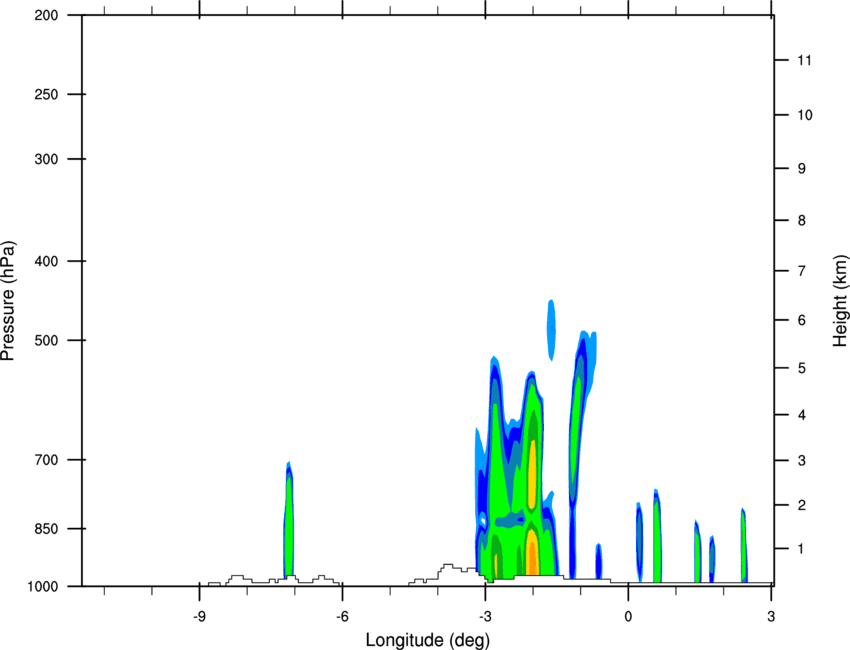Click the 250 pressure tick label
Screen dimensions: 850x650
pos(46,94)
